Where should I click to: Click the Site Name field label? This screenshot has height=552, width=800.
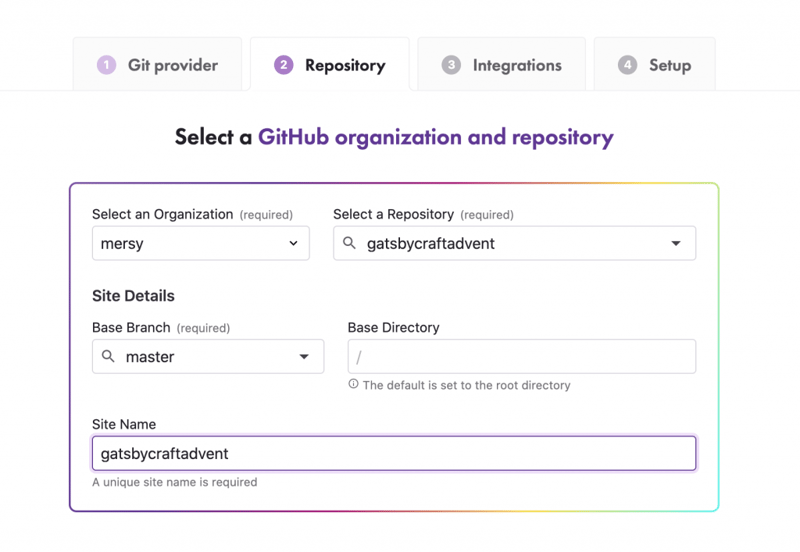point(124,424)
